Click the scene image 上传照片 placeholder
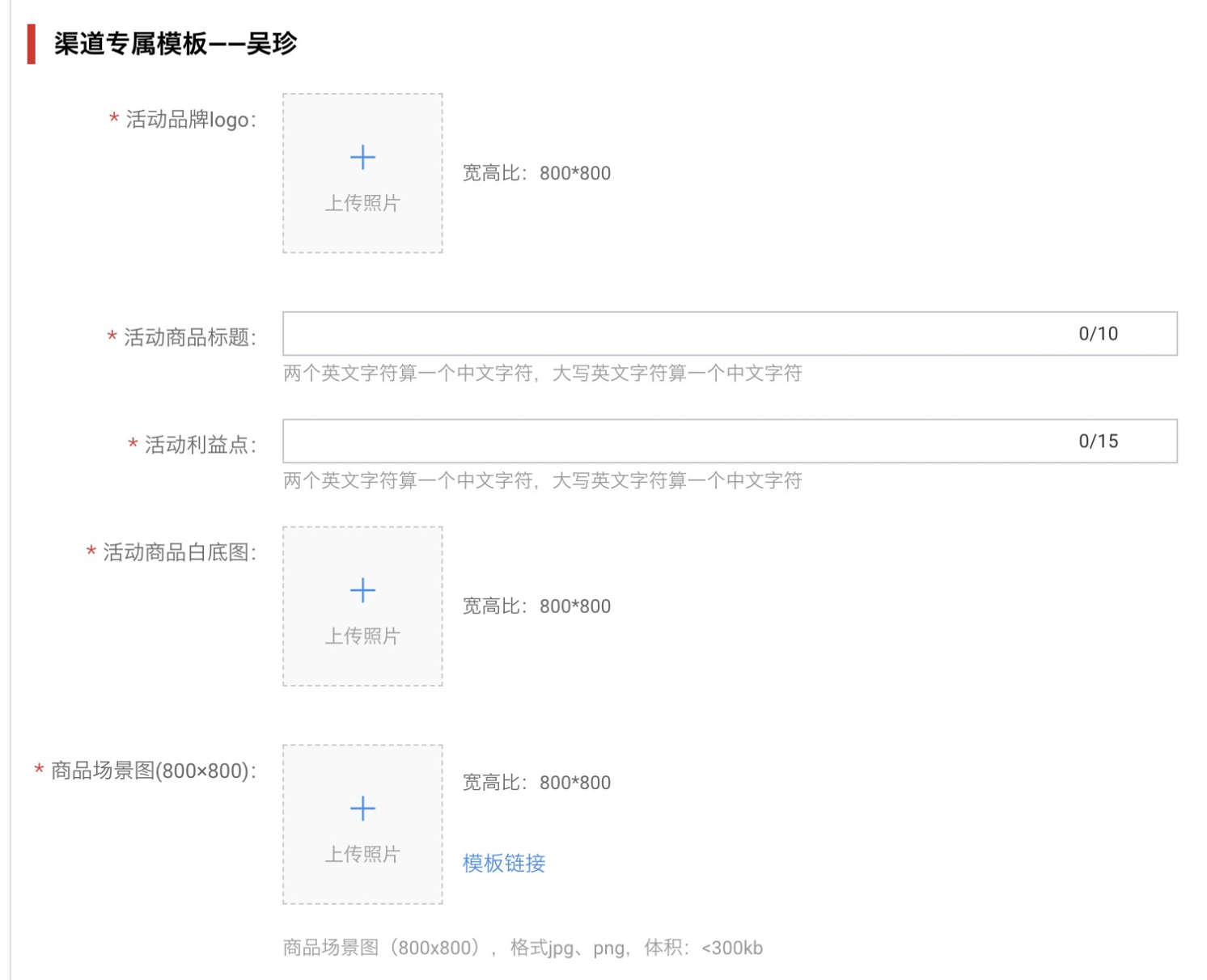 click(362, 854)
